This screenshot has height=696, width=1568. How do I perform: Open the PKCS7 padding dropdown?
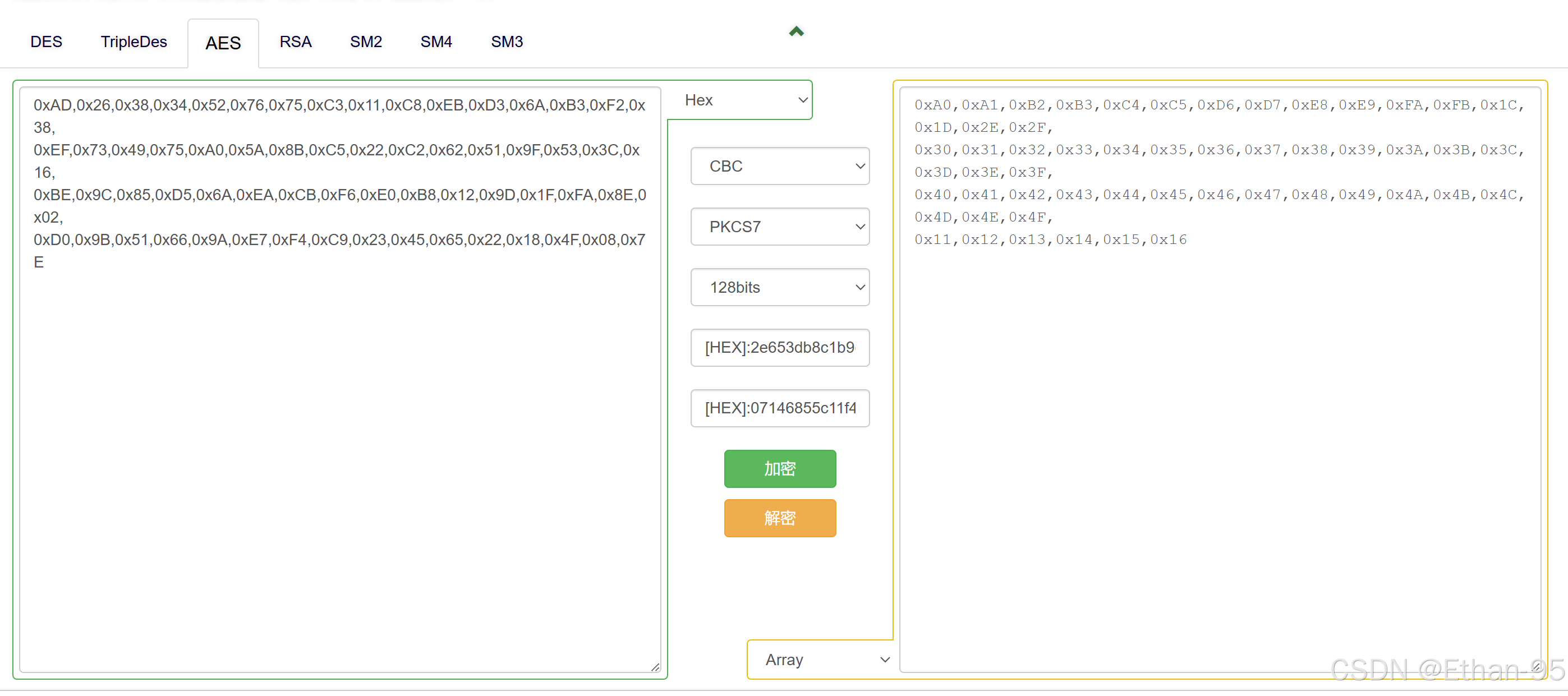pos(780,227)
